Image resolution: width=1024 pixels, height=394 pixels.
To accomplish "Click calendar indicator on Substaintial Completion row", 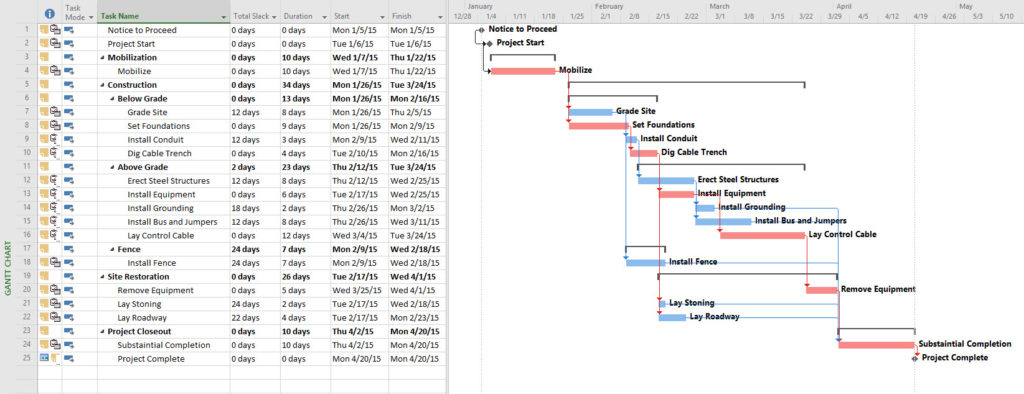I will click(55, 344).
